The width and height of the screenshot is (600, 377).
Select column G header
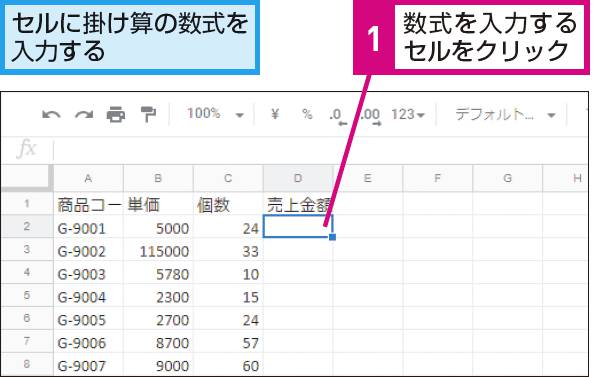tap(508, 178)
